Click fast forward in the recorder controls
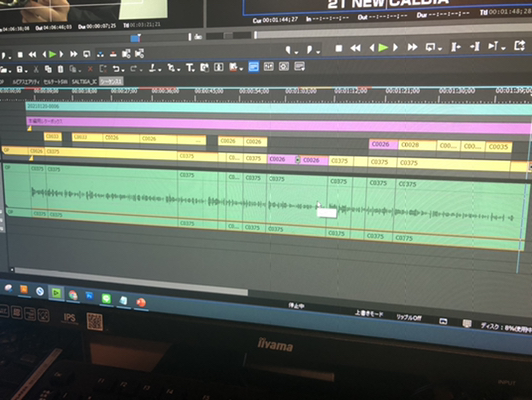The width and height of the screenshot is (532, 400). pyautogui.click(x=412, y=47)
